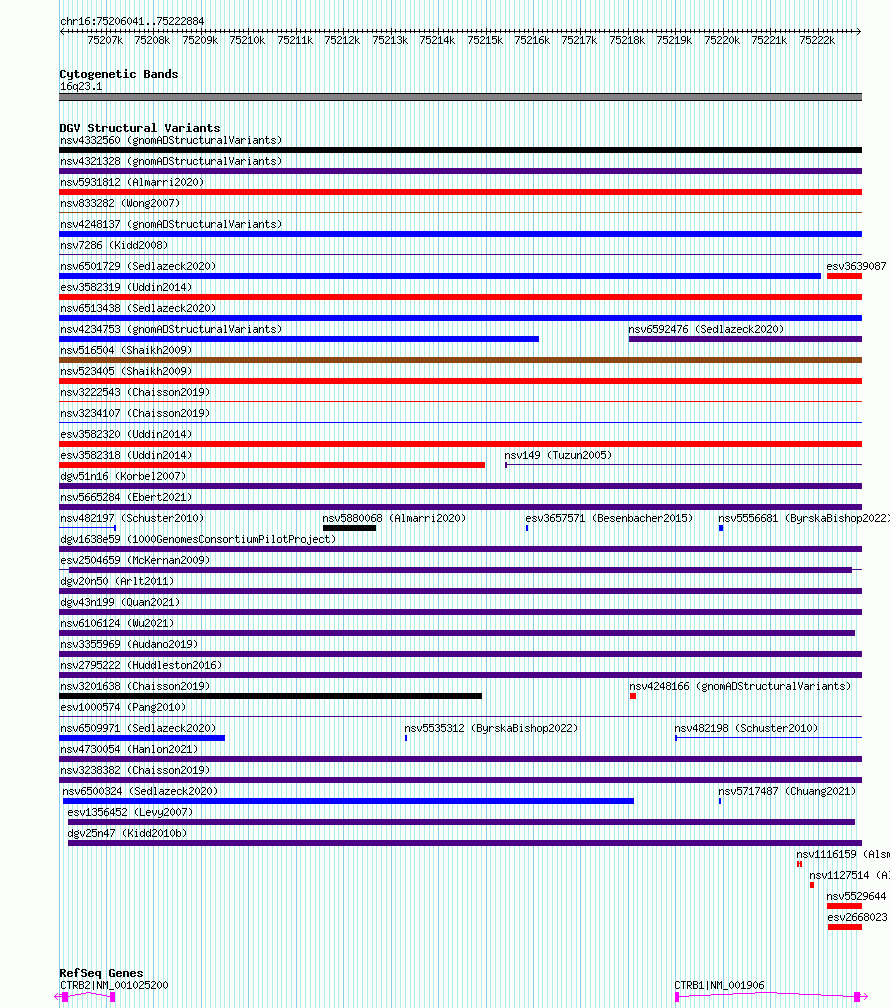Click the small blue nsv5717487 marker
The width and height of the screenshot is (890, 1008).
tap(720, 801)
